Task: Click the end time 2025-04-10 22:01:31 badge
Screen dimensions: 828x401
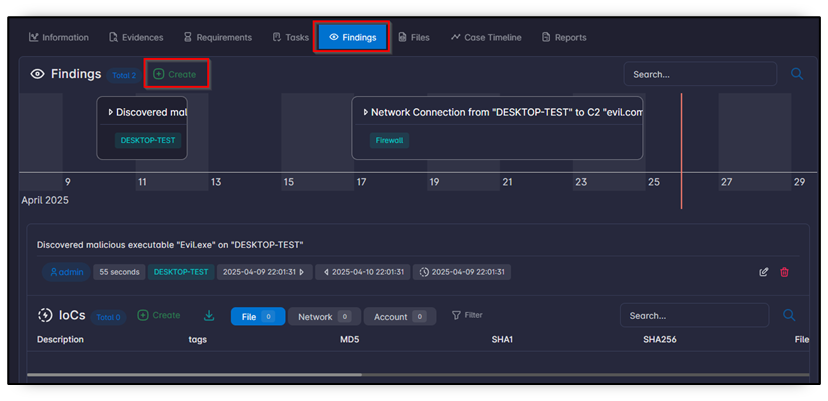Action: tap(363, 272)
